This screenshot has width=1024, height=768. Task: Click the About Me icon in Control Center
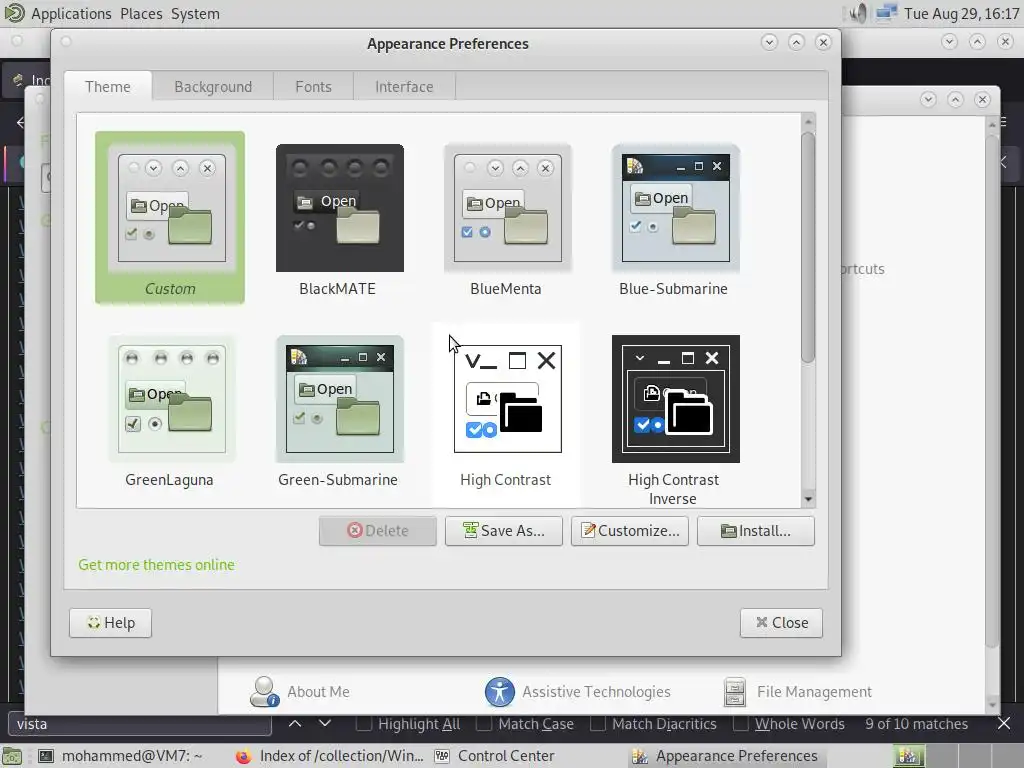[x=264, y=692]
